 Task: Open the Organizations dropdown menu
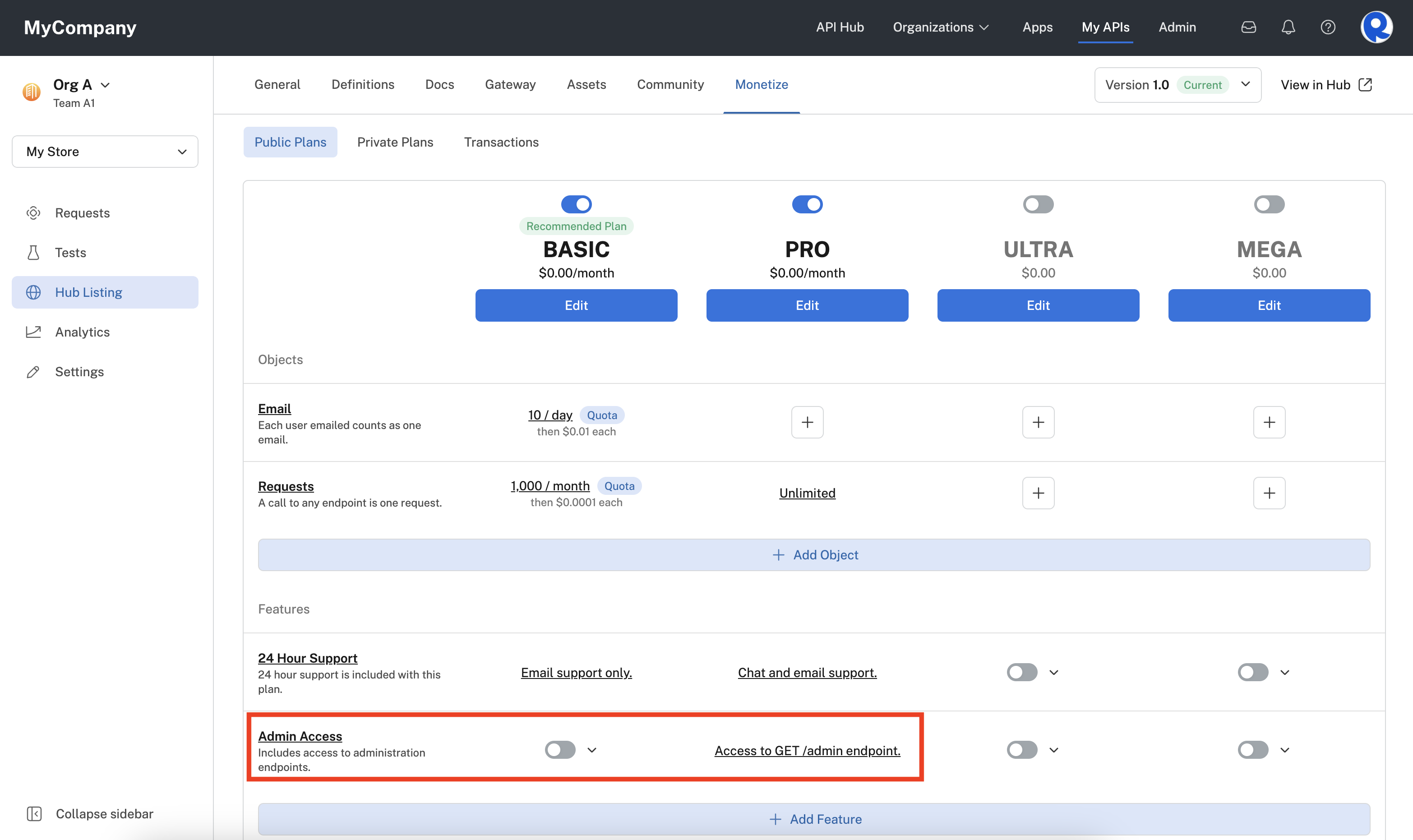coord(941,27)
